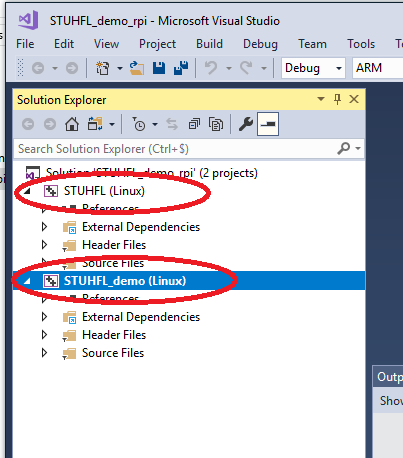Open the Undo history dropdown arrow
The width and height of the screenshot is (403, 458).
point(229,68)
